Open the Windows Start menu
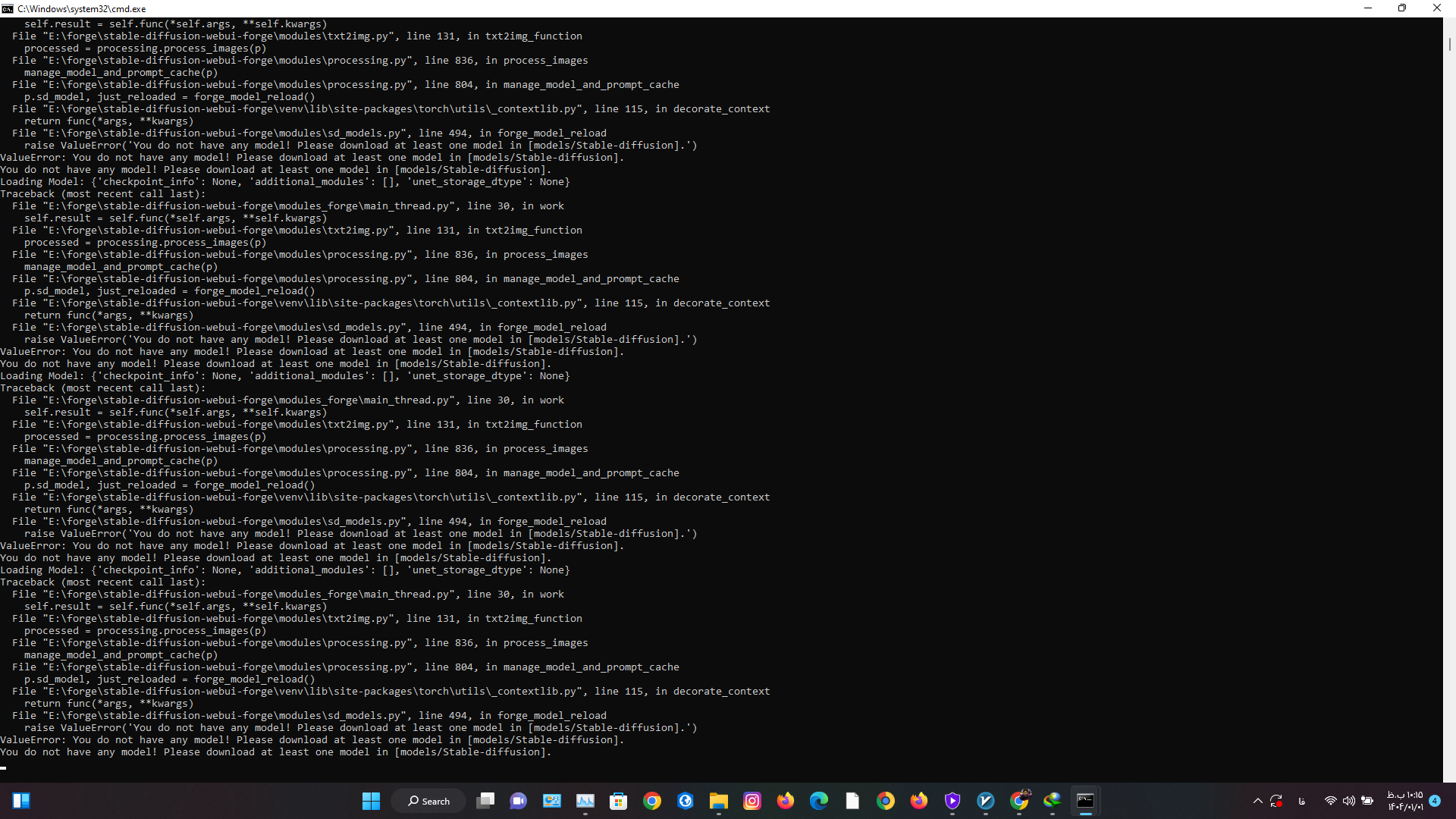 point(371,801)
